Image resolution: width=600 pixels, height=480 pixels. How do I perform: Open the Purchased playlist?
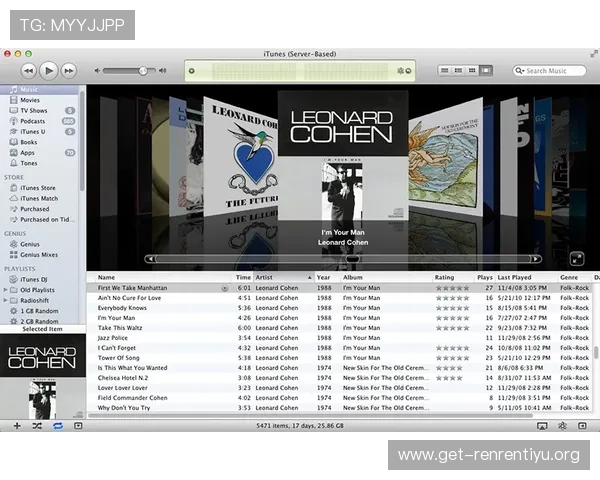coord(39,209)
